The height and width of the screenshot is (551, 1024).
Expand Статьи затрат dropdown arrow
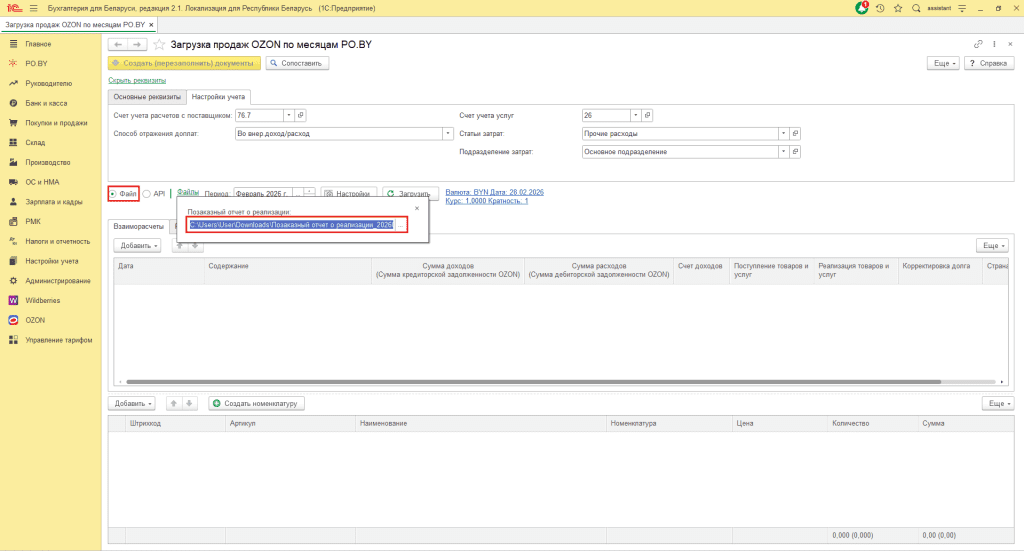pyautogui.click(x=783, y=133)
